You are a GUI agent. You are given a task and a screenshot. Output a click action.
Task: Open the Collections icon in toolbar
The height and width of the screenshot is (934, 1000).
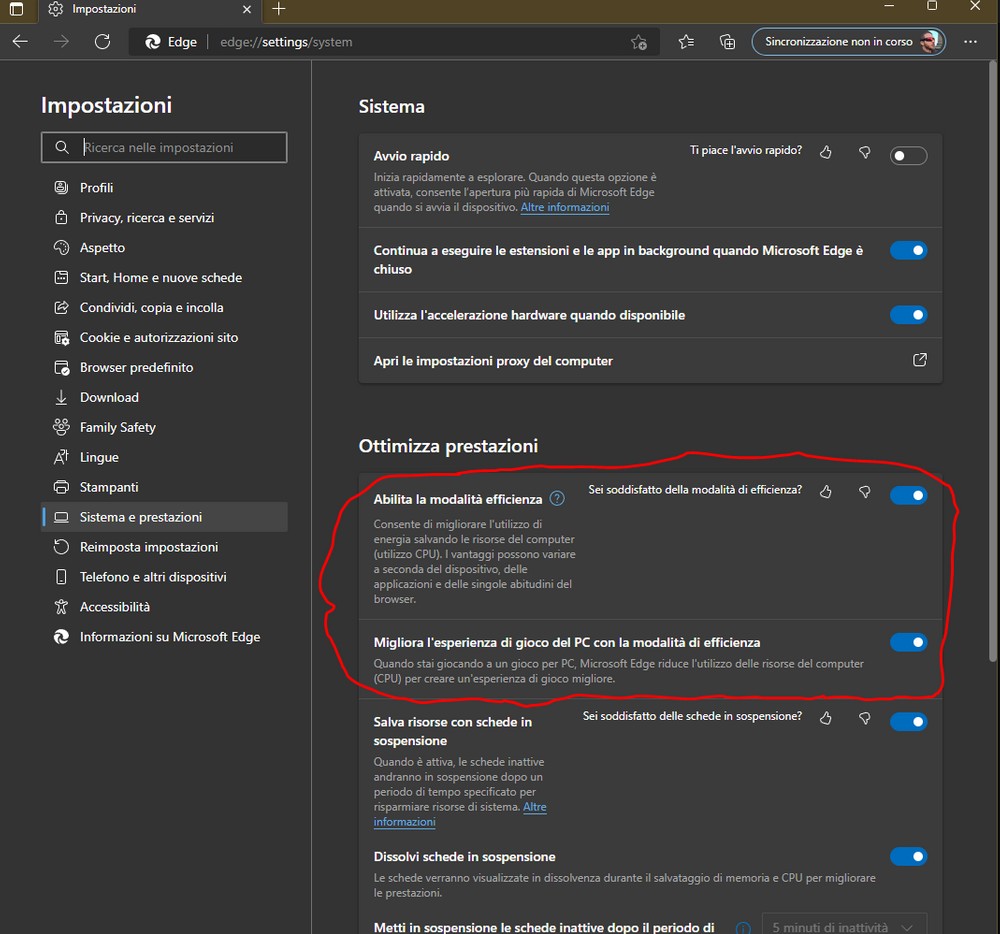pos(727,42)
